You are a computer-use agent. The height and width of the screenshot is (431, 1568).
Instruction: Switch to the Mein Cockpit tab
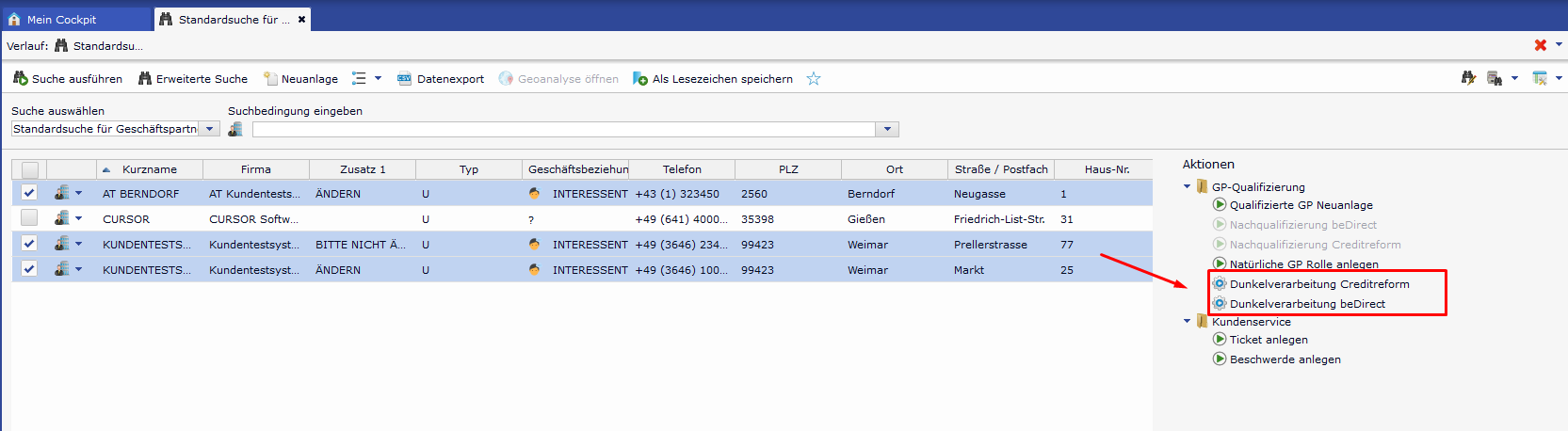click(x=61, y=19)
